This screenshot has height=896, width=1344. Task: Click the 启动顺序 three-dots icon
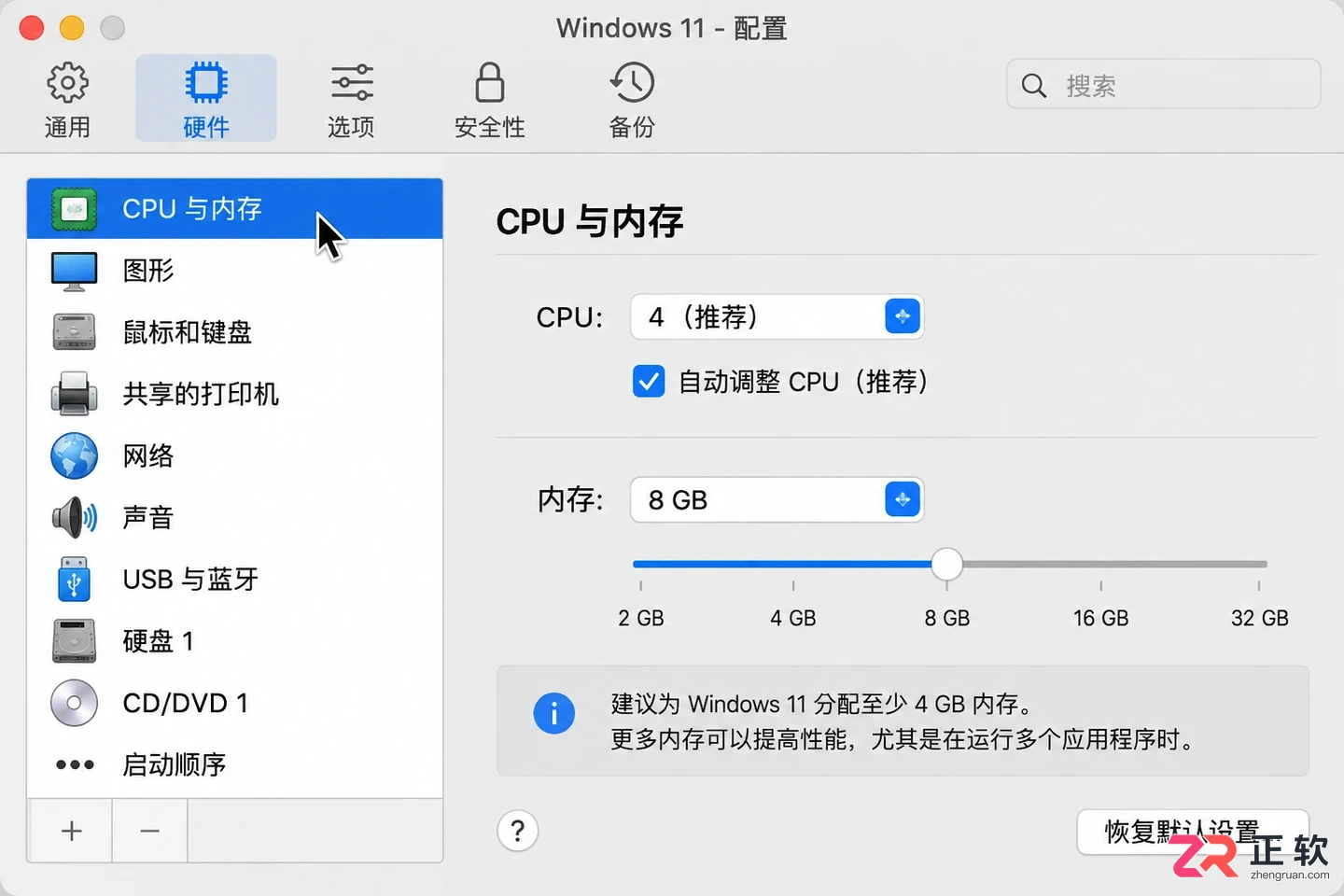click(x=75, y=764)
